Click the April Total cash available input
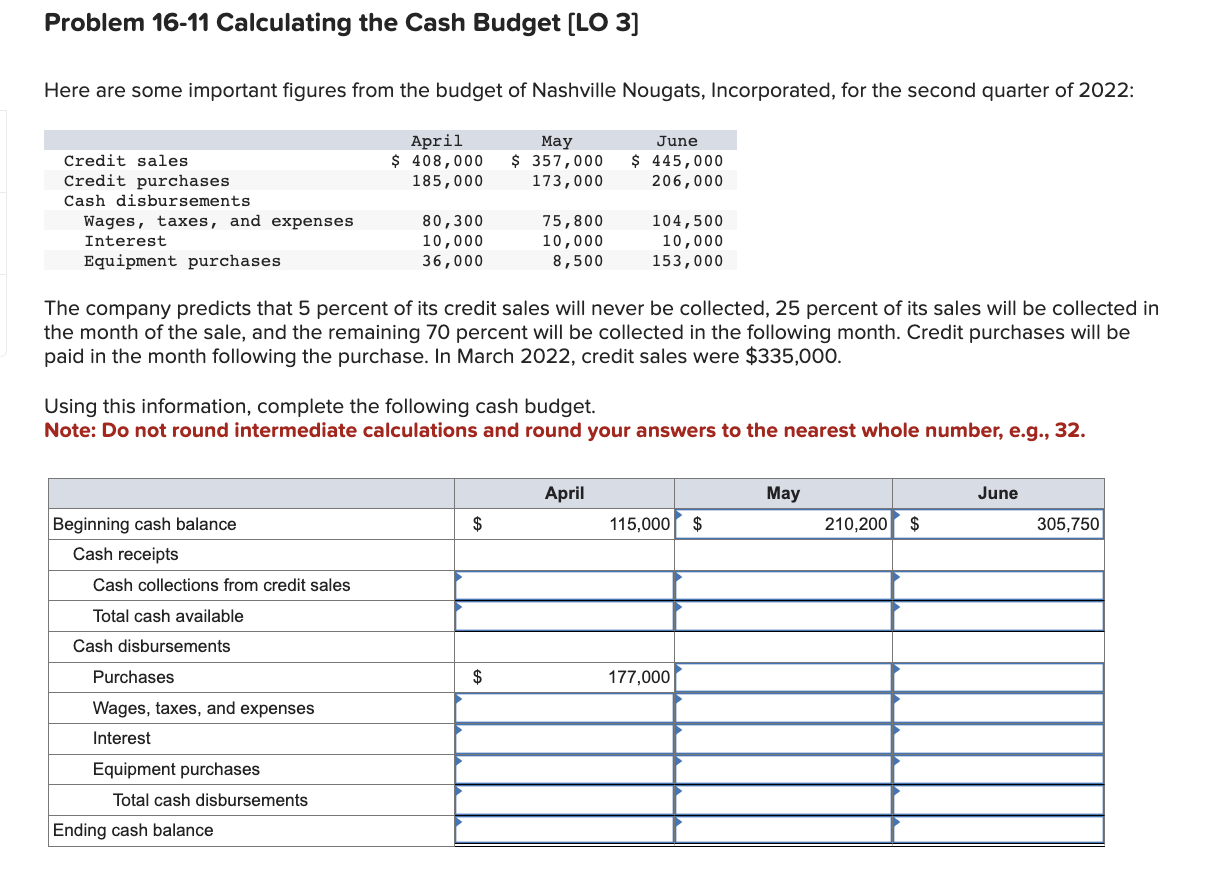 565,616
